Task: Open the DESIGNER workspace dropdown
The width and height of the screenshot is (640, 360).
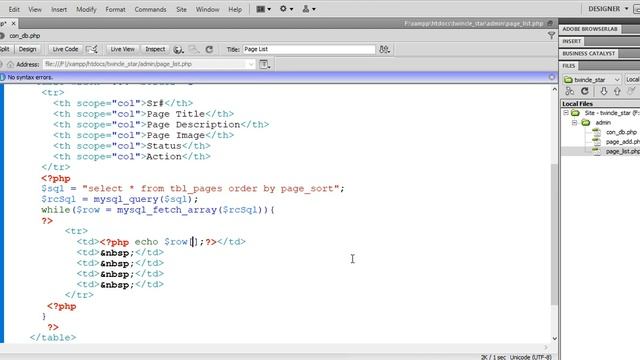Action: (x=608, y=9)
